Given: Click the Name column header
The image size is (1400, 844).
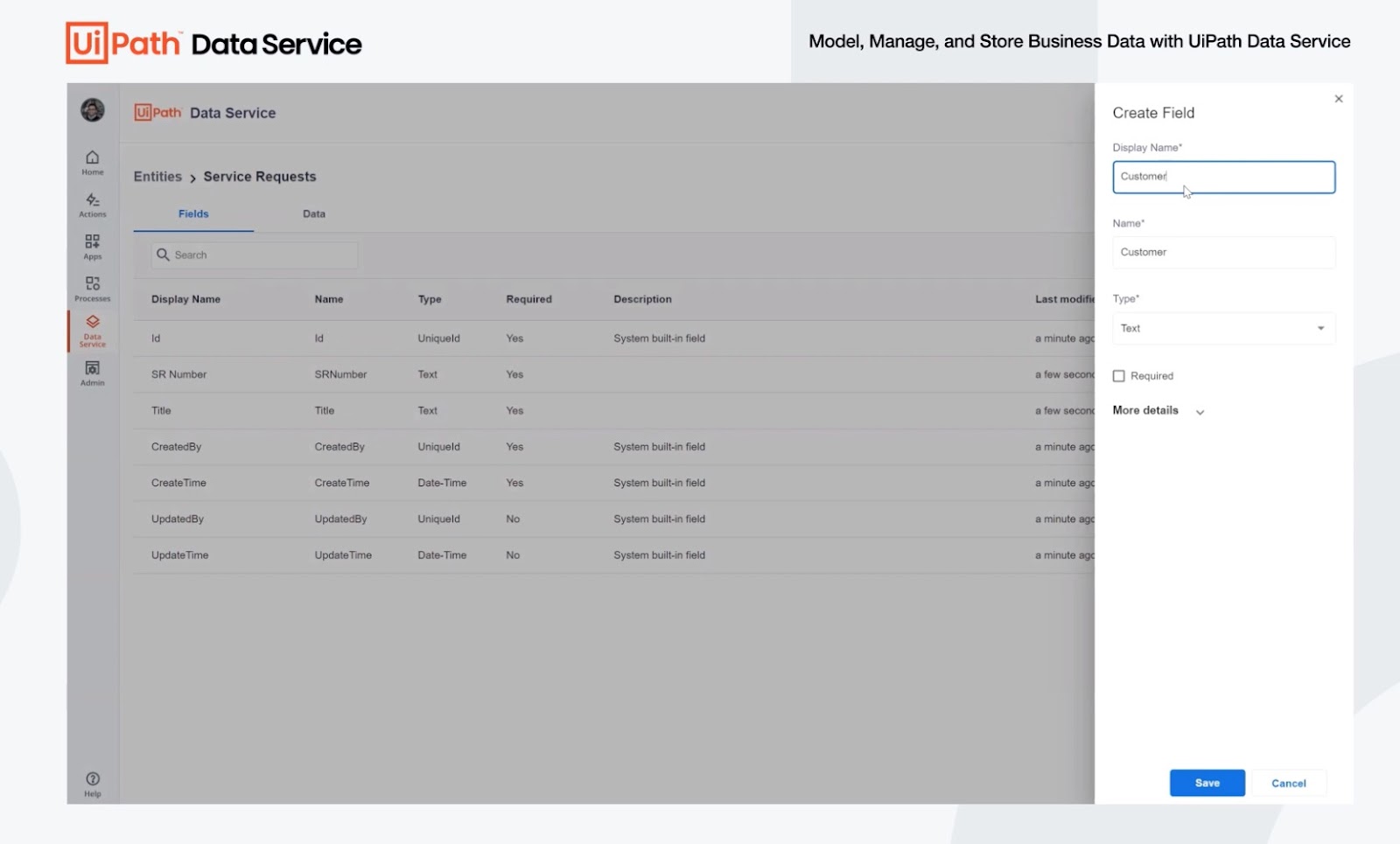Looking at the screenshot, I should [x=329, y=299].
